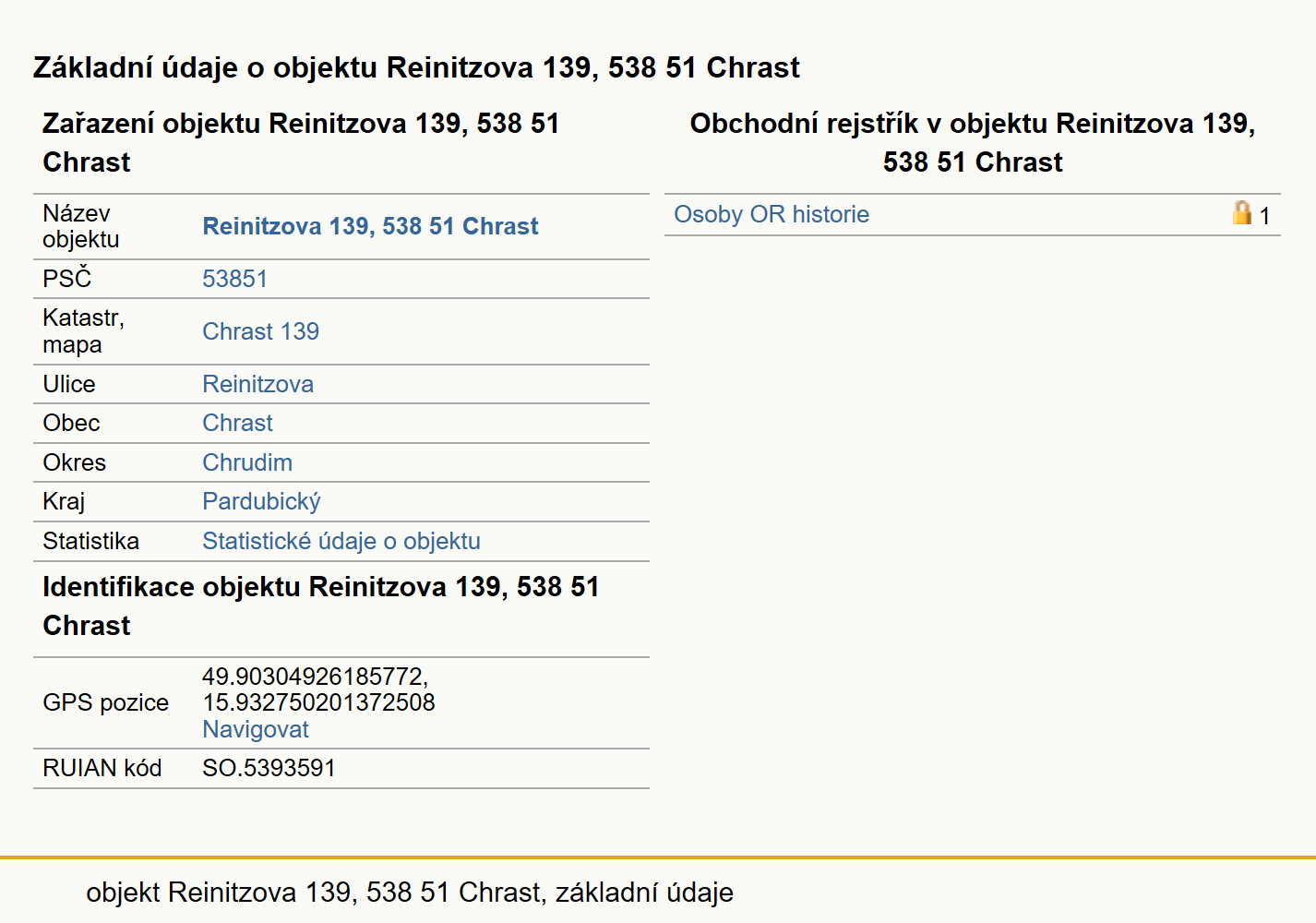This screenshot has width=1316, height=923.
Task: Select the RUIAN code SO.5393591 text
Action: 269,768
